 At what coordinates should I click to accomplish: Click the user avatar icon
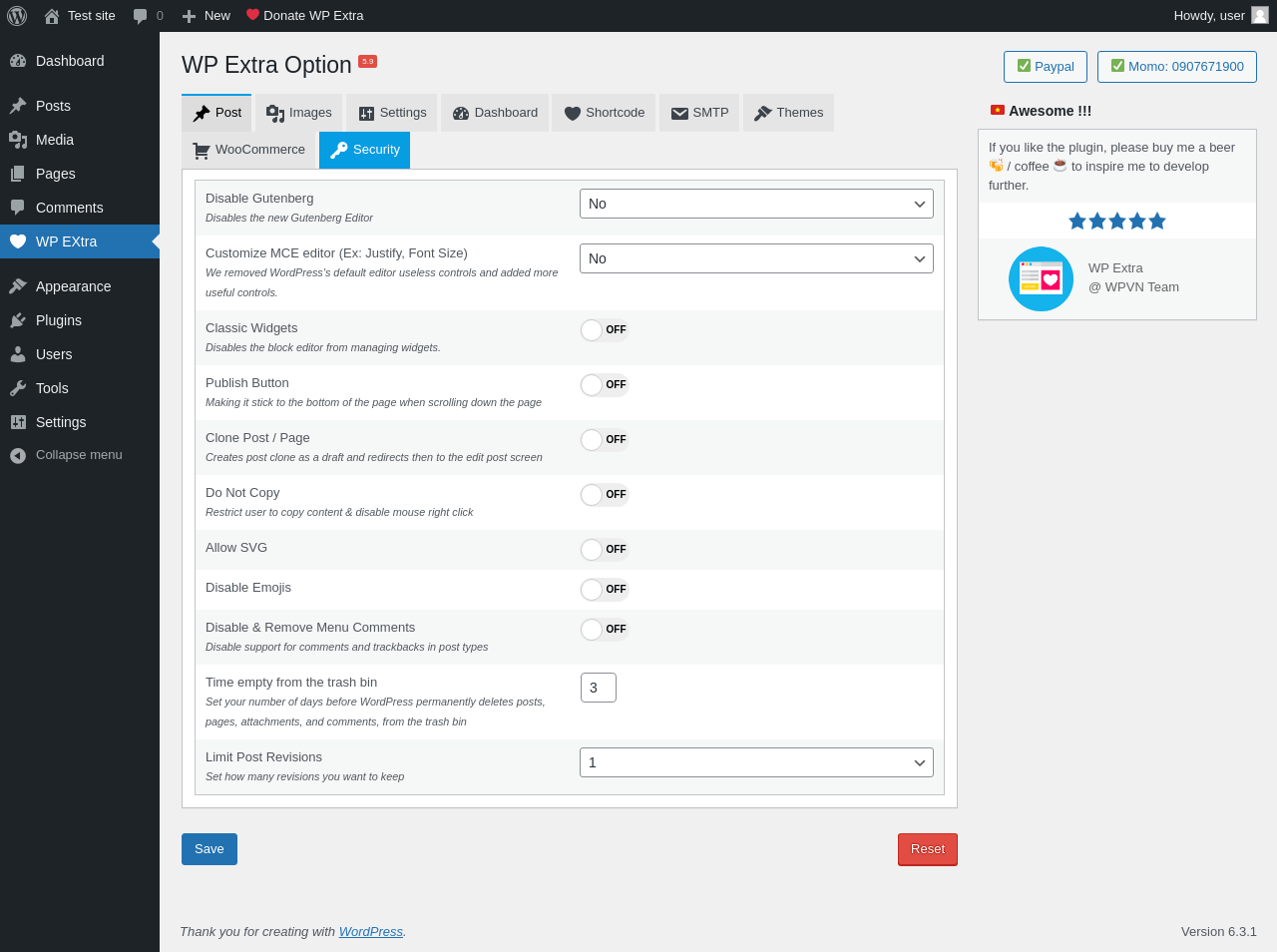[x=1260, y=15]
